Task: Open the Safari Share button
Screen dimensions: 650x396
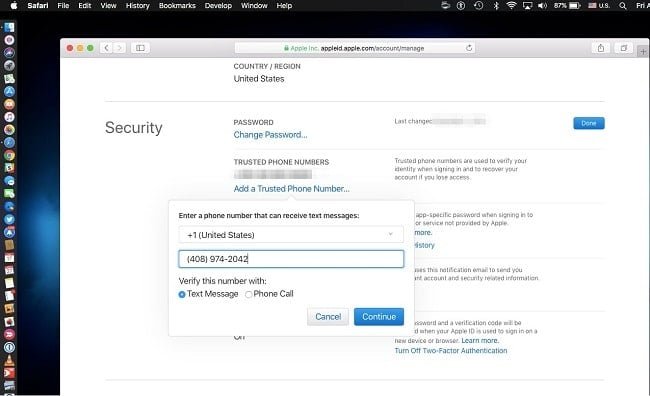Action: point(601,48)
